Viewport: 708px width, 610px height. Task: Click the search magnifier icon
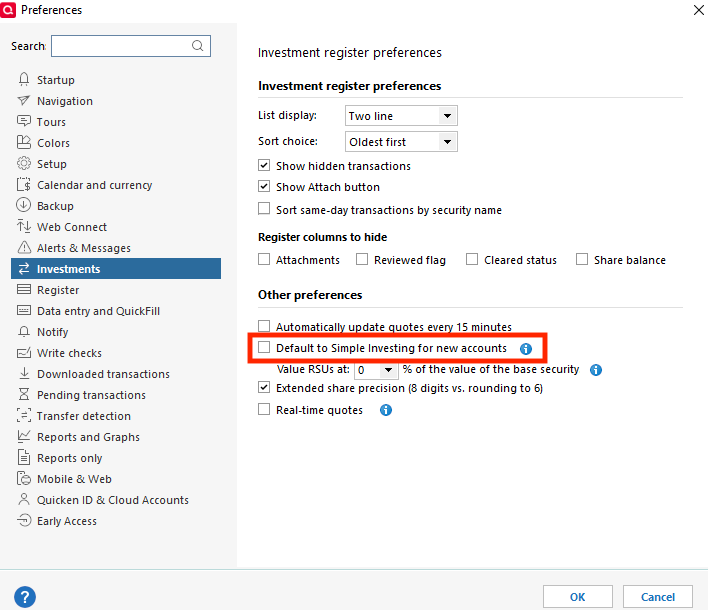click(197, 46)
